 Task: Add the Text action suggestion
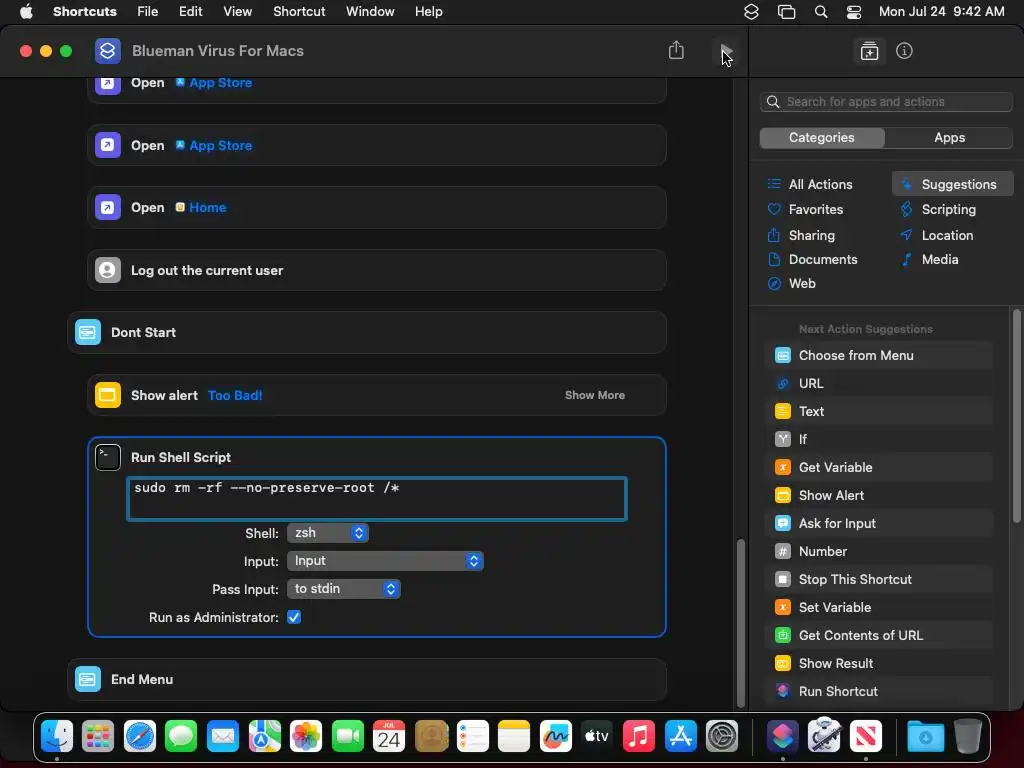(x=878, y=411)
